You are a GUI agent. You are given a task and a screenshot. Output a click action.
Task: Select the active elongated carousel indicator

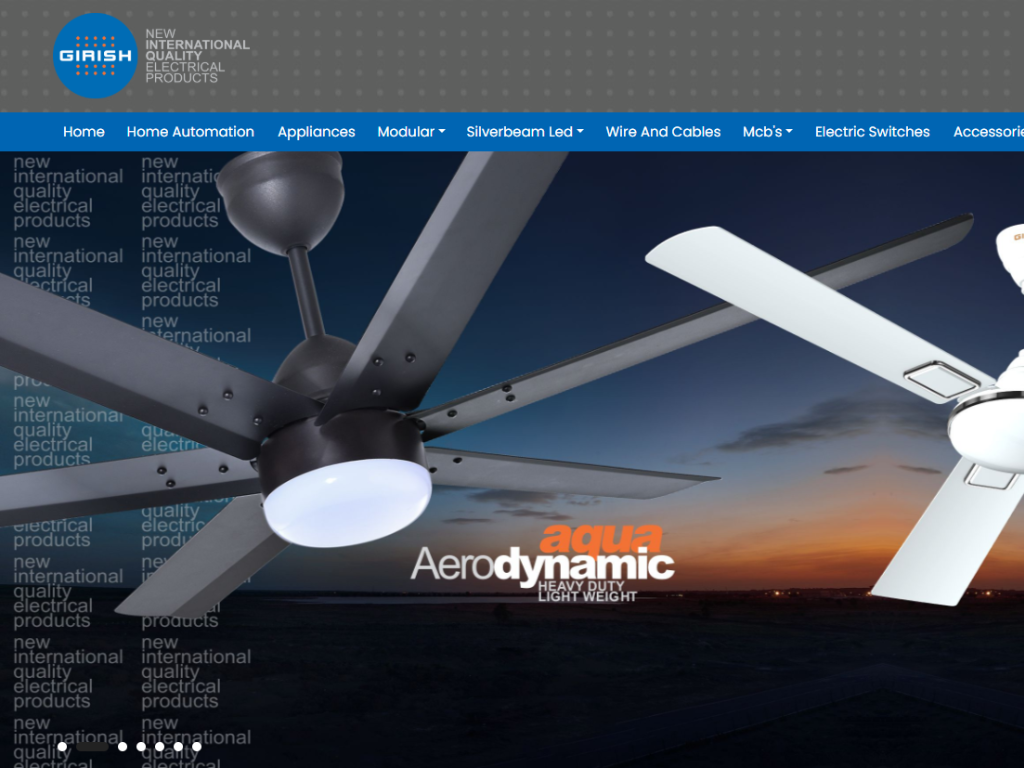(x=92, y=746)
